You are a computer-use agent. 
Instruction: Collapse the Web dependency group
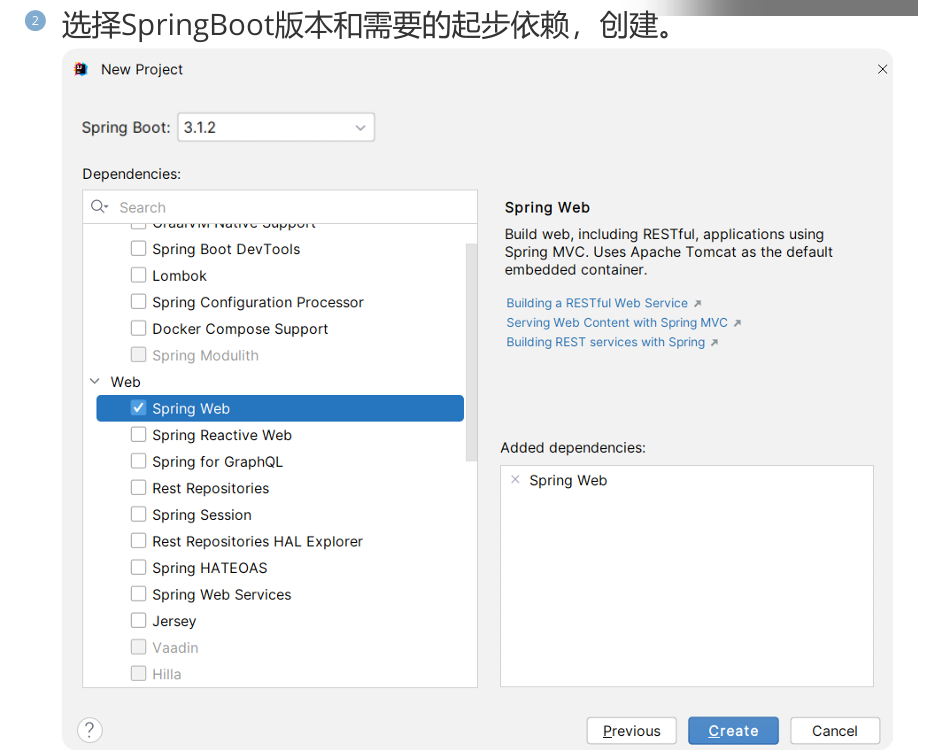pyautogui.click(x=94, y=382)
